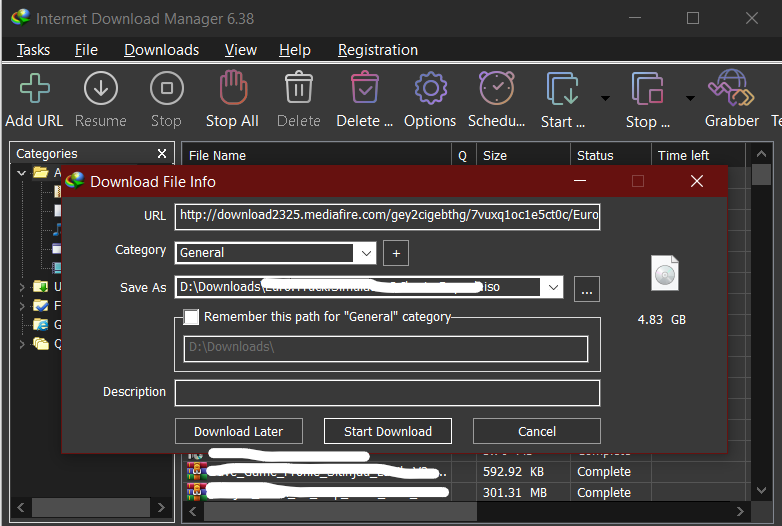Click the Description input field
The image size is (782, 526).
388,393
